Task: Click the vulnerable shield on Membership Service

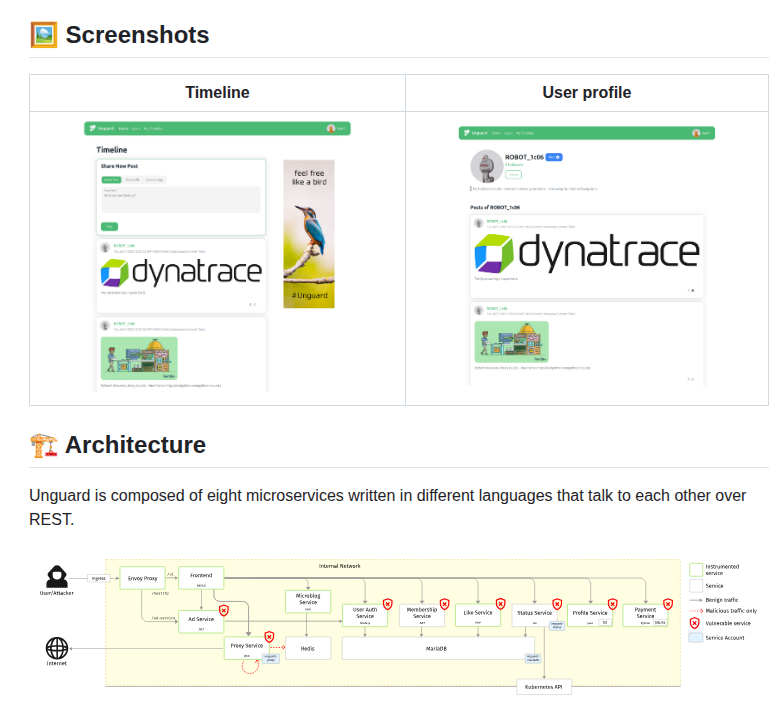Action: pyautogui.click(x=445, y=604)
